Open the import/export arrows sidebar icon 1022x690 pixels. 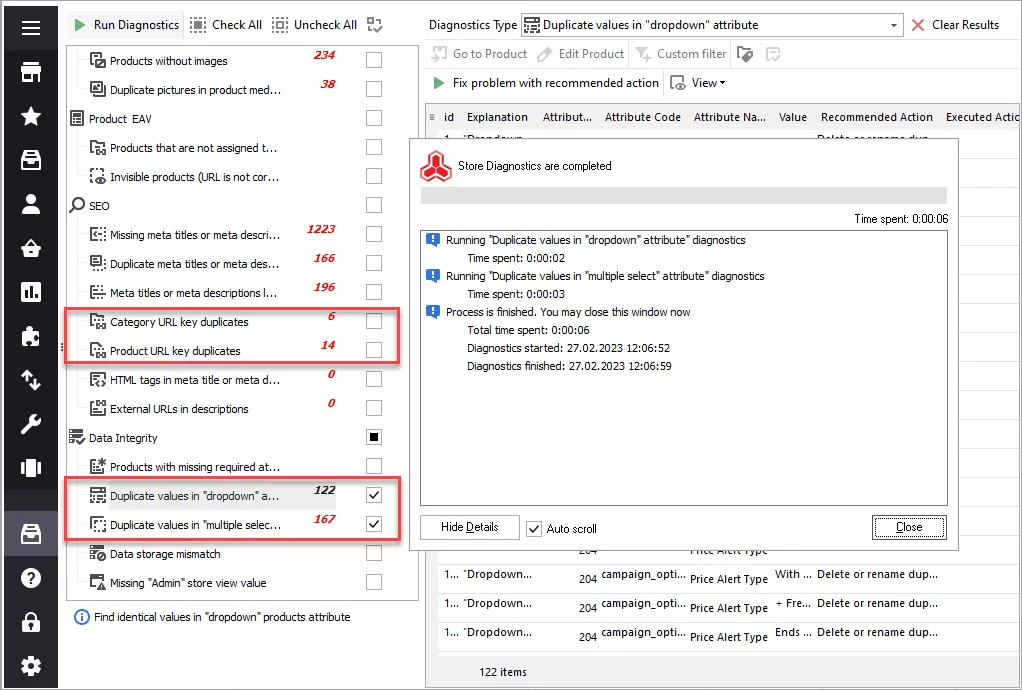point(31,380)
